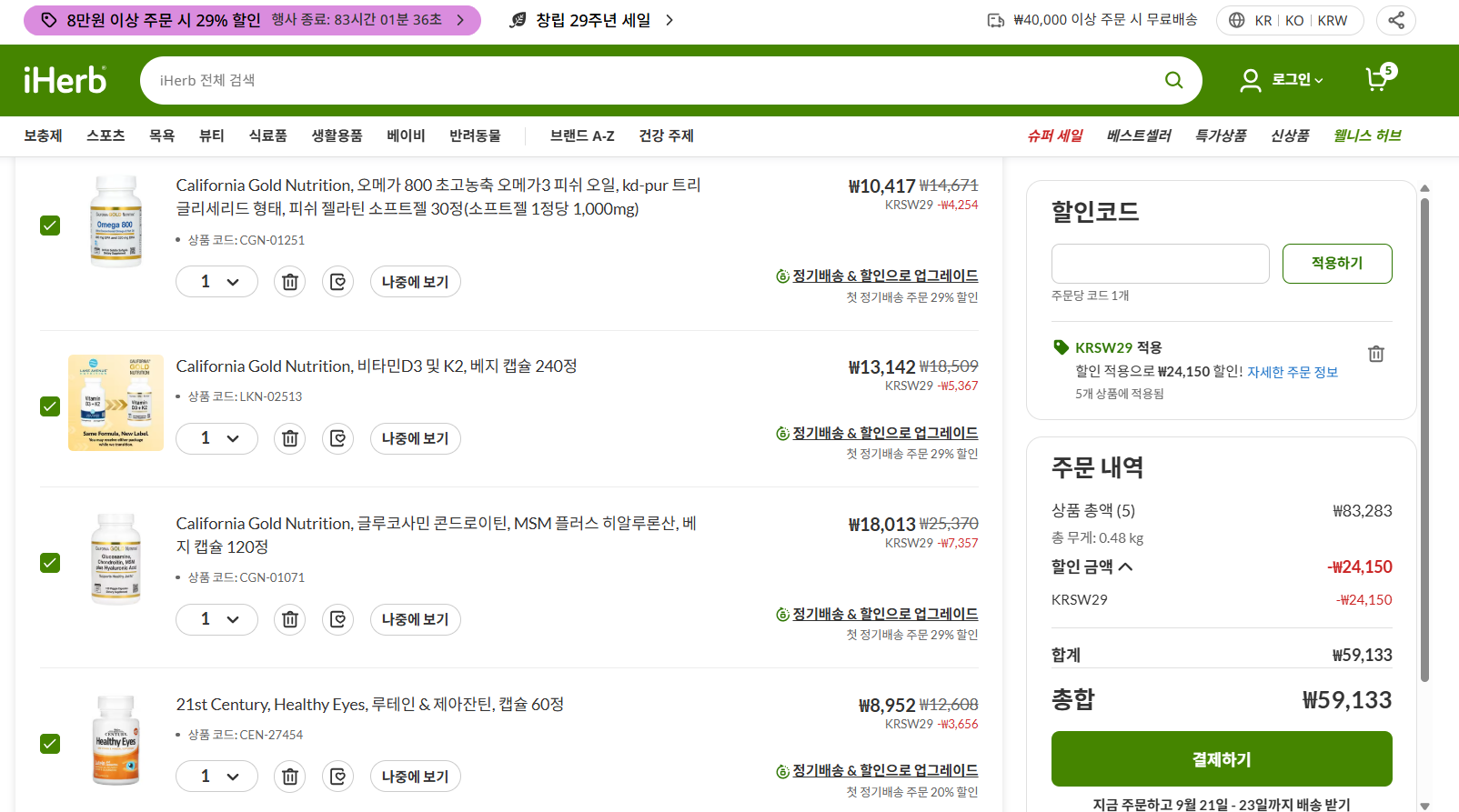
Task: Delete the Omega 800 item with trash icon
Action: click(290, 282)
